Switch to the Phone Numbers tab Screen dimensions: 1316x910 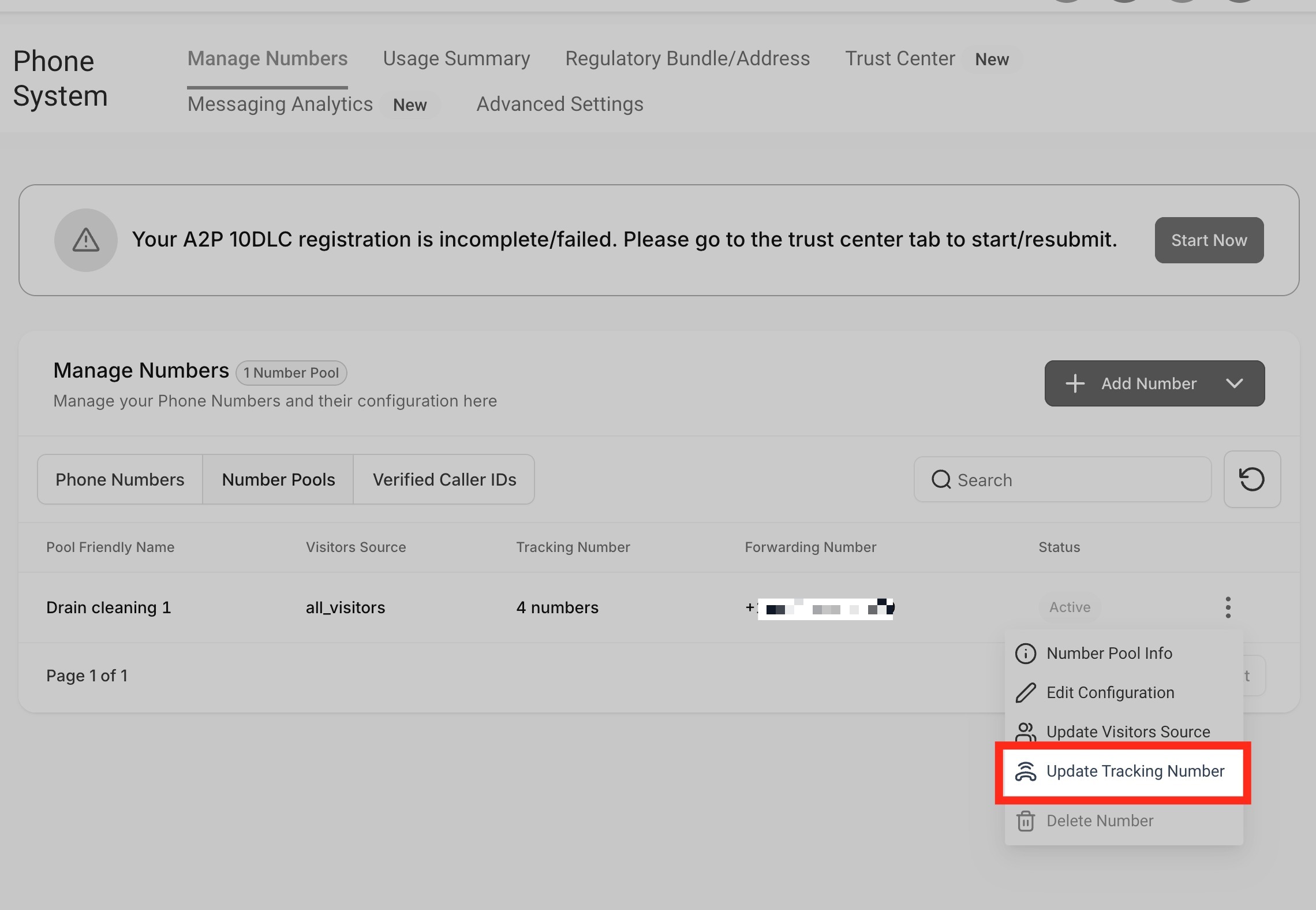(x=120, y=479)
